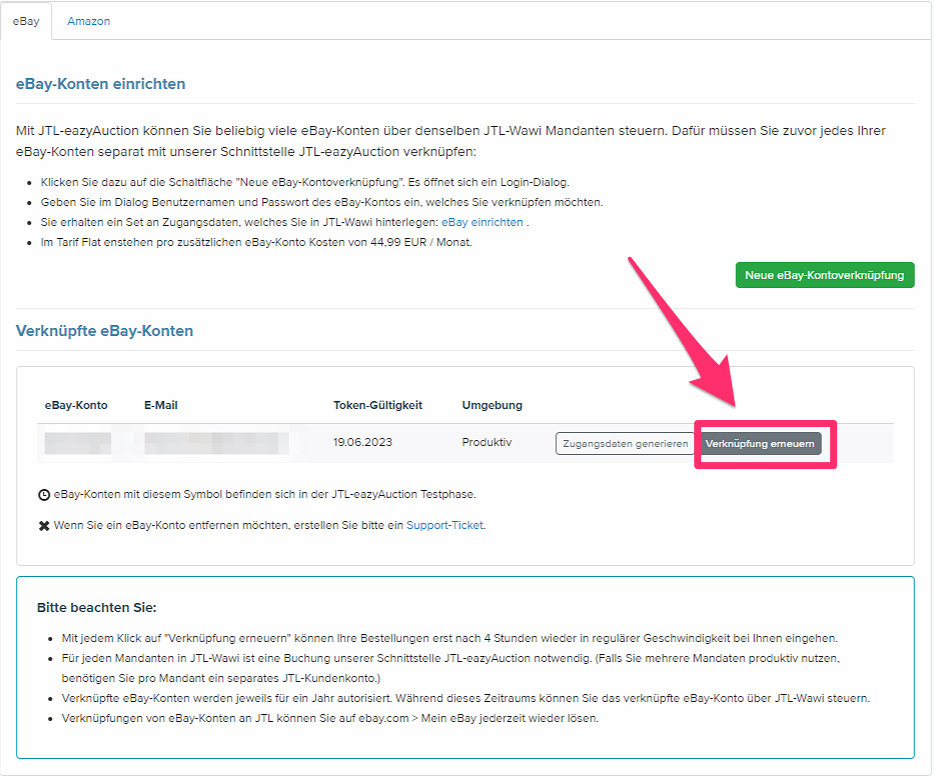Click the Token-Gültigkeit column header
This screenshot has width=934, height=776.
(x=378, y=405)
